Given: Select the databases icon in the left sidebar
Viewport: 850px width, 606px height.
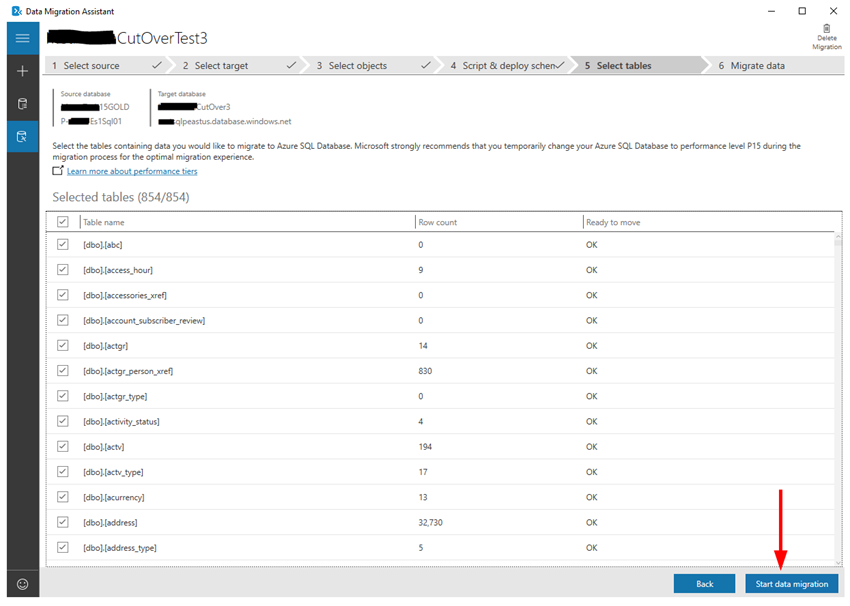Looking at the screenshot, I should click(x=21, y=103).
